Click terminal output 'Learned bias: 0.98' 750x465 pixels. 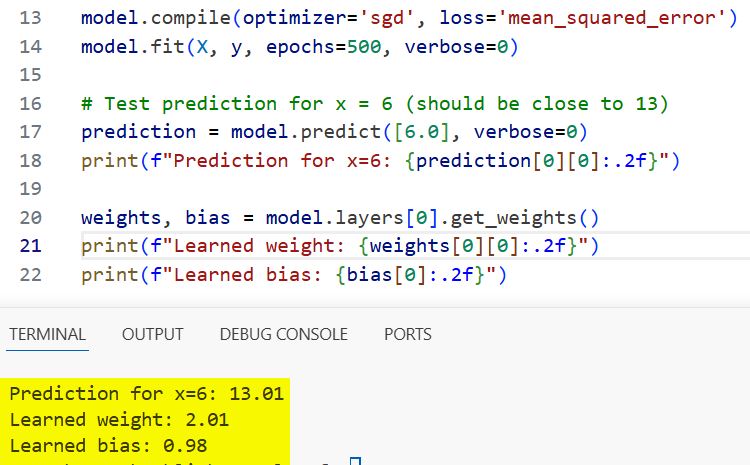click(108, 446)
